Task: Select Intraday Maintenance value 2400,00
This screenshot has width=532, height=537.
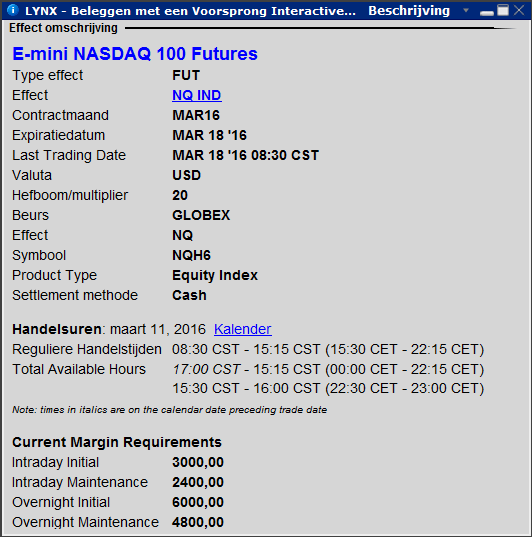Action: (x=198, y=482)
